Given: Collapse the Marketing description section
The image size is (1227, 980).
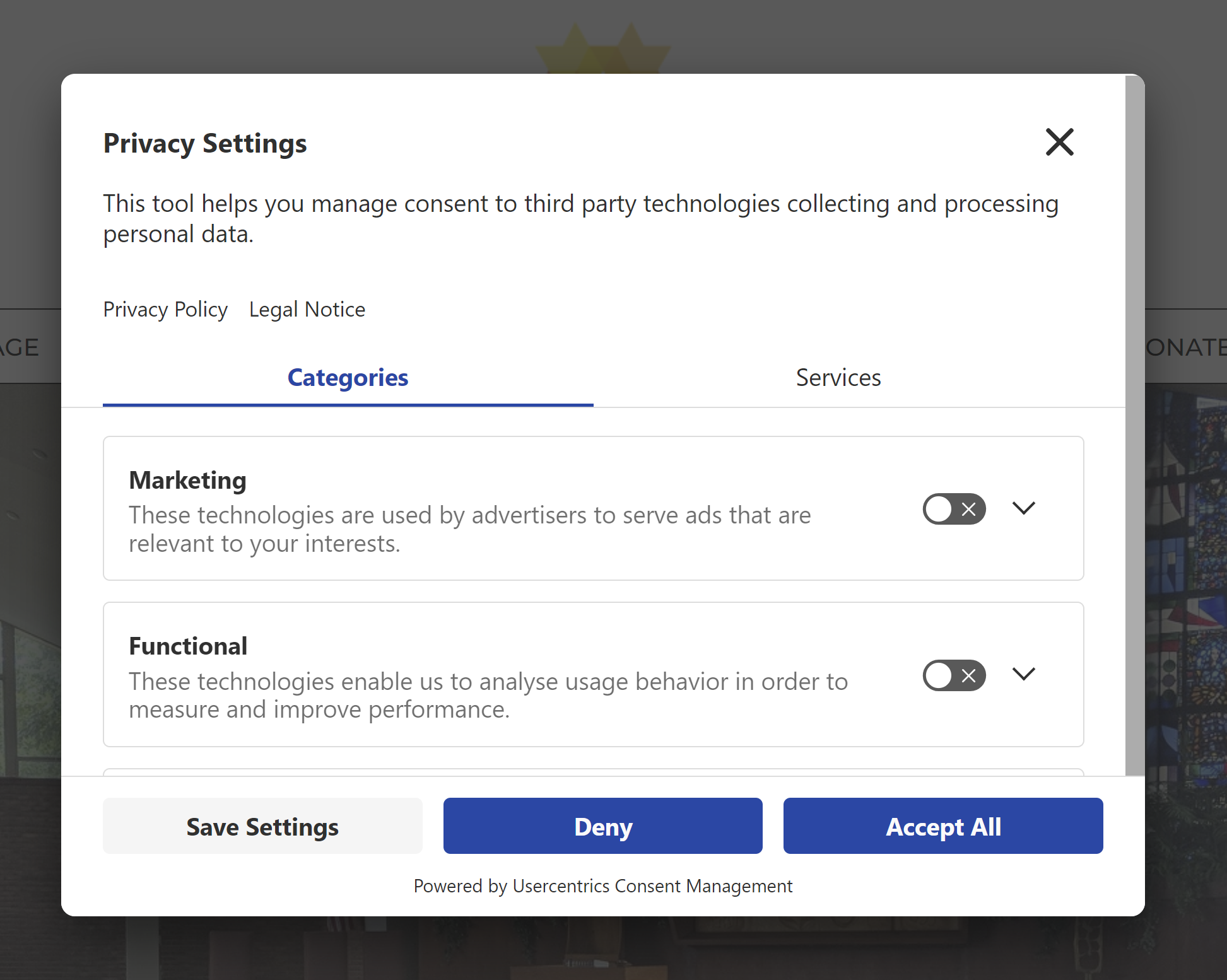Looking at the screenshot, I should 1023,508.
